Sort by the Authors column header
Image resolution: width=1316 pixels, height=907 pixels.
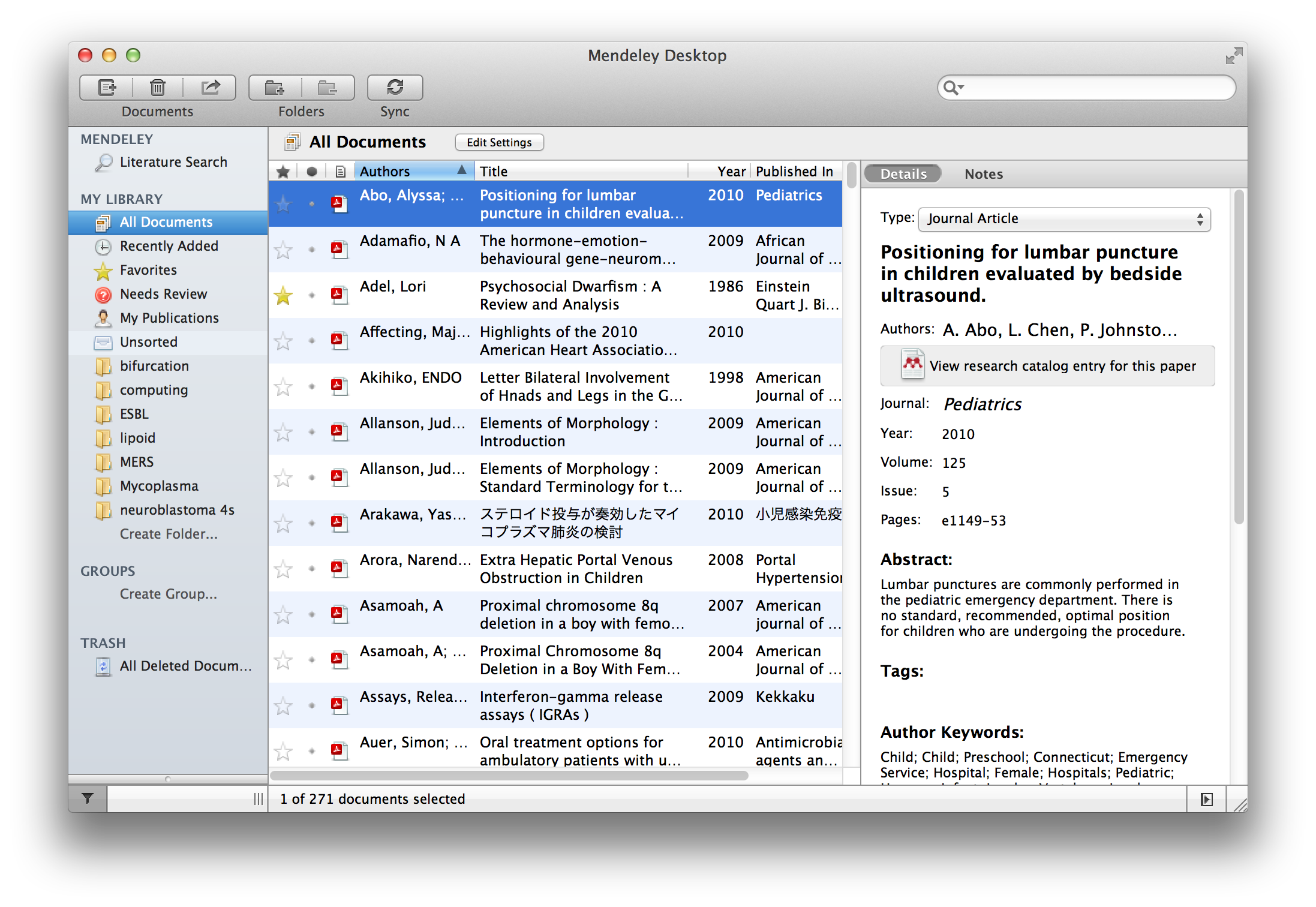pos(414,172)
